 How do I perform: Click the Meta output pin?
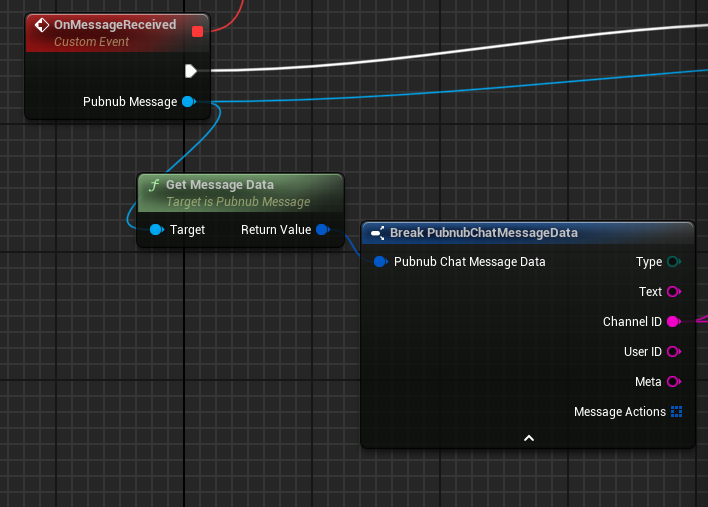pos(673,382)
